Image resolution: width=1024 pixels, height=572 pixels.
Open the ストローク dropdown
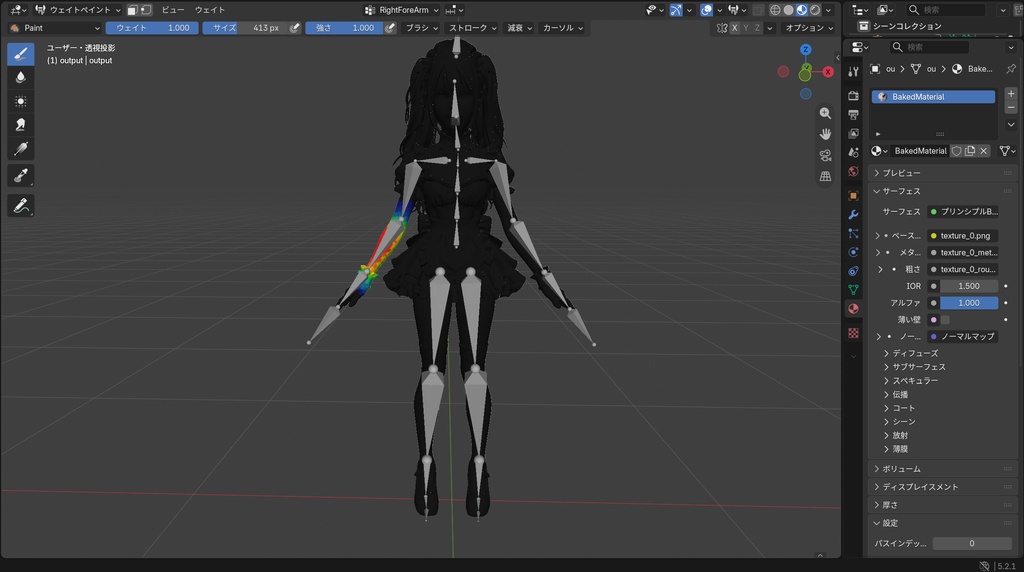[x=473, y=28]
